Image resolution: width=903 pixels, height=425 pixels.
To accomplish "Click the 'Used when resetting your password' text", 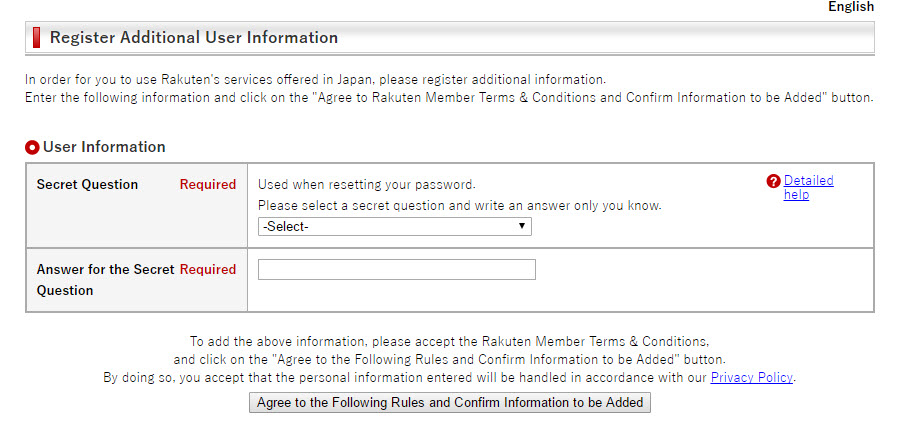I will [367, 185].
